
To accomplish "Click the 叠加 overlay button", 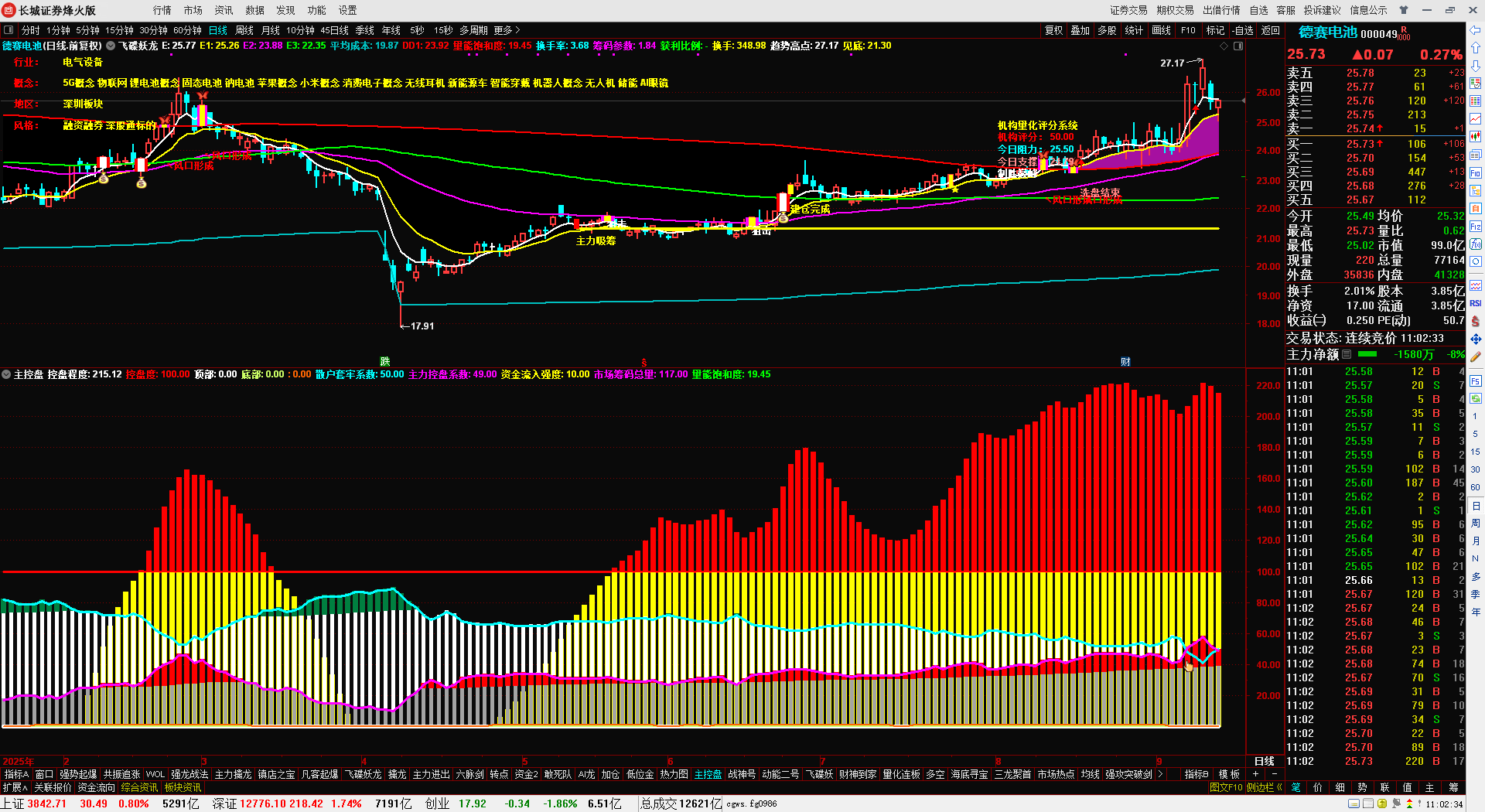I will 1080,30.
